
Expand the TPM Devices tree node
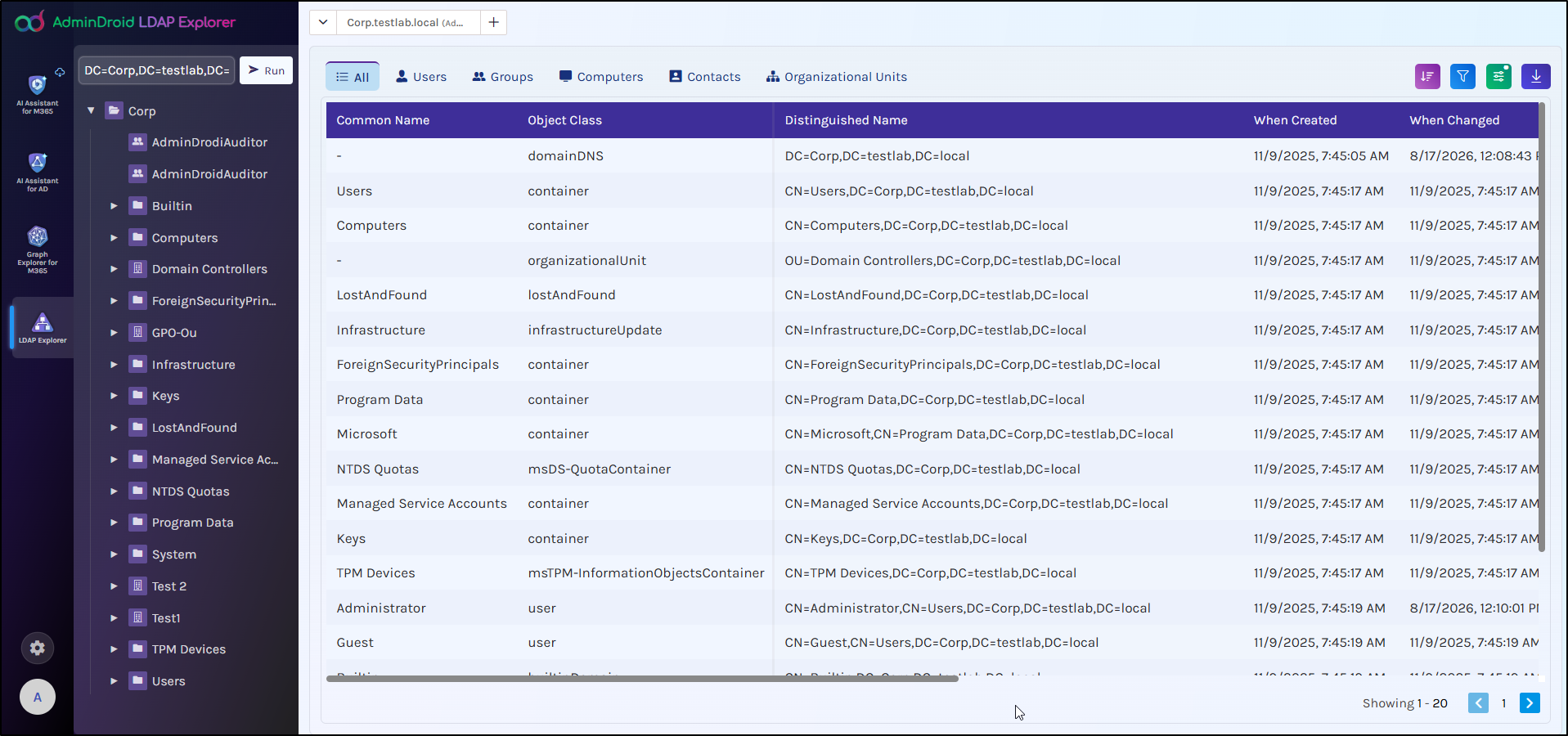(x=114, y=649)
